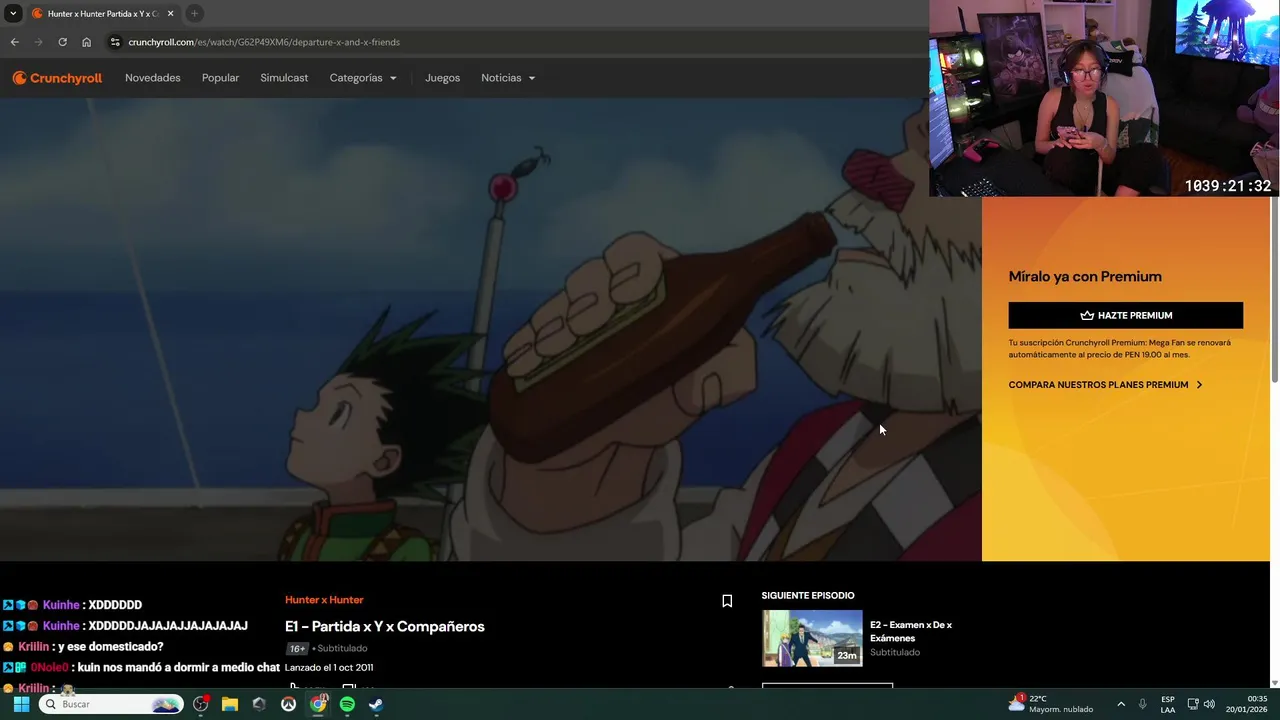Screen dimensions: 1280x720
Task: Open Unity Hub icon on taskbar
Action: pyautogui.click(x=259, y=704)
